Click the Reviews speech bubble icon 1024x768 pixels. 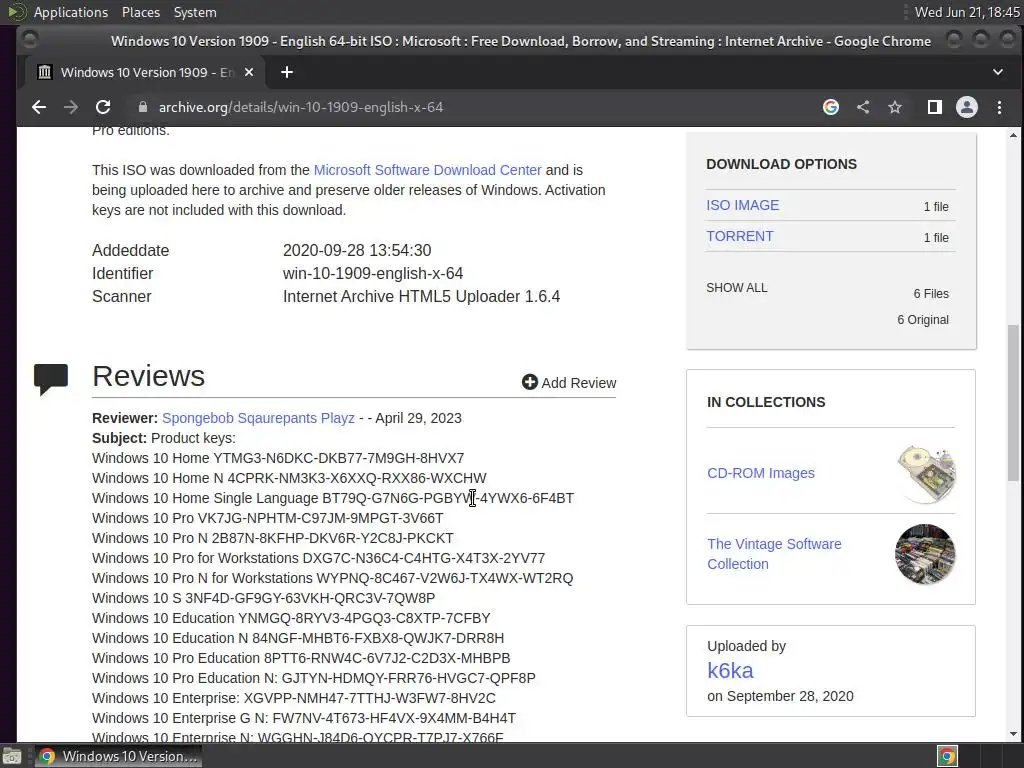click(51, 379)
